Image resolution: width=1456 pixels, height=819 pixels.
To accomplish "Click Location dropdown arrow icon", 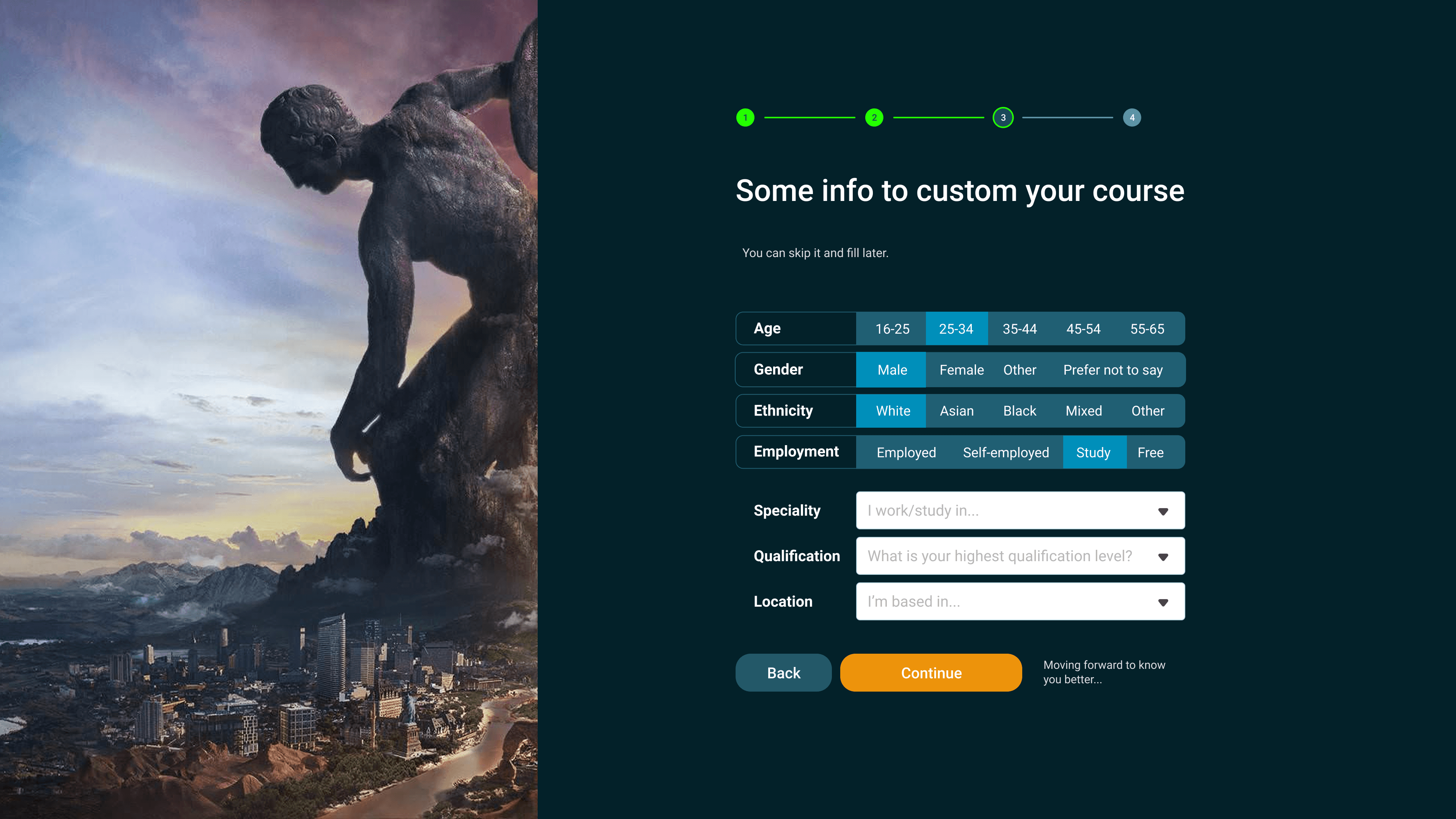I will pos(1163,602).
